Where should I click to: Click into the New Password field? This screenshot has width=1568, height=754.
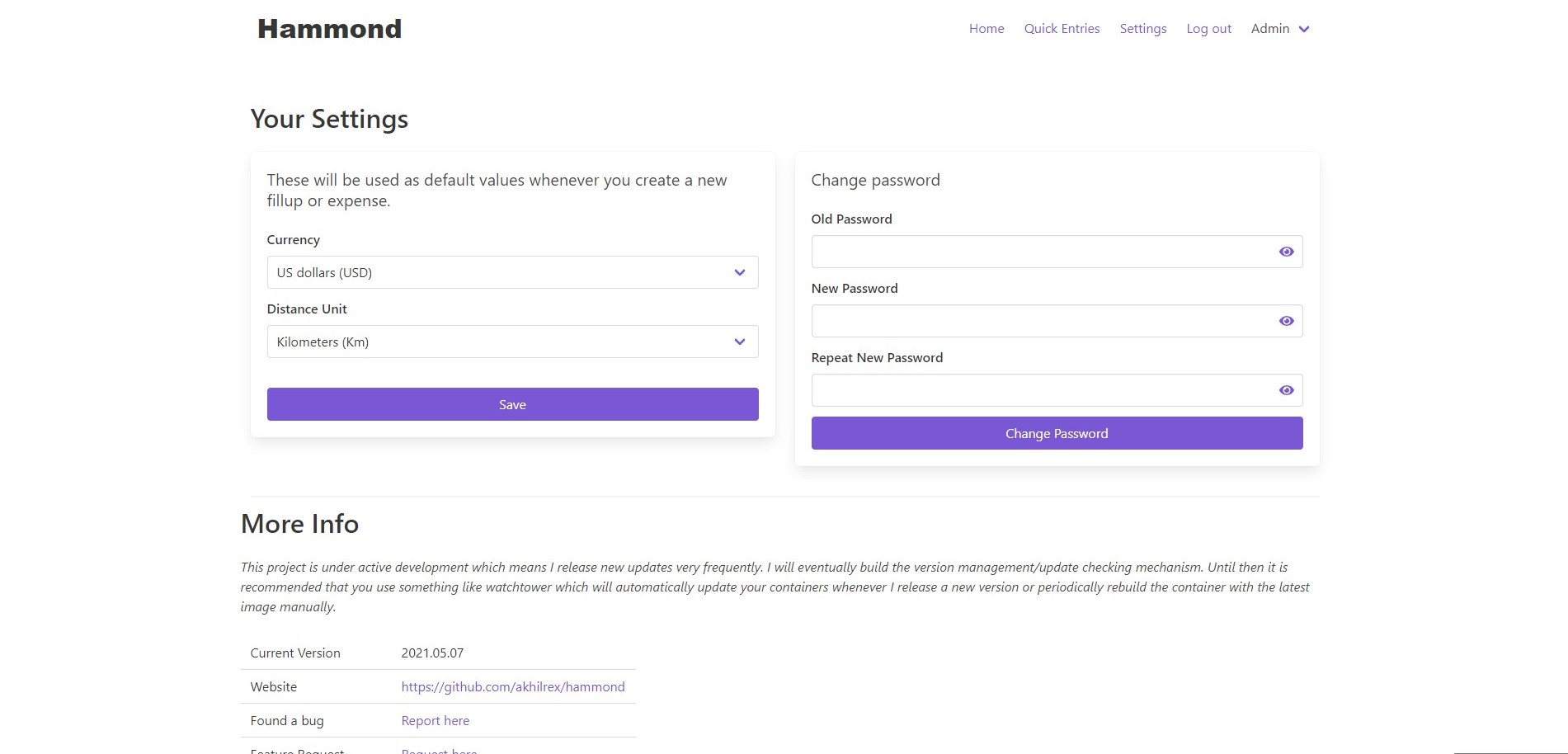tap(1039, 321)
